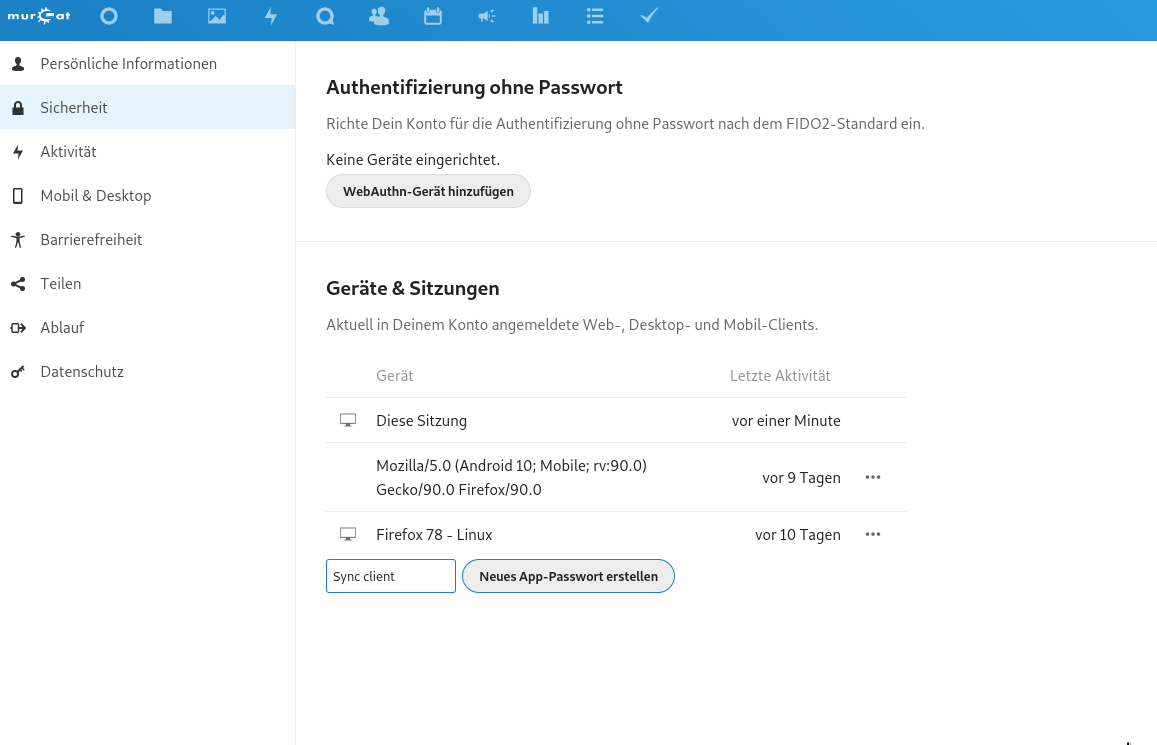1157x745 pixels.
Task: Open the Photos app in top bar
Action: point(217,16)
